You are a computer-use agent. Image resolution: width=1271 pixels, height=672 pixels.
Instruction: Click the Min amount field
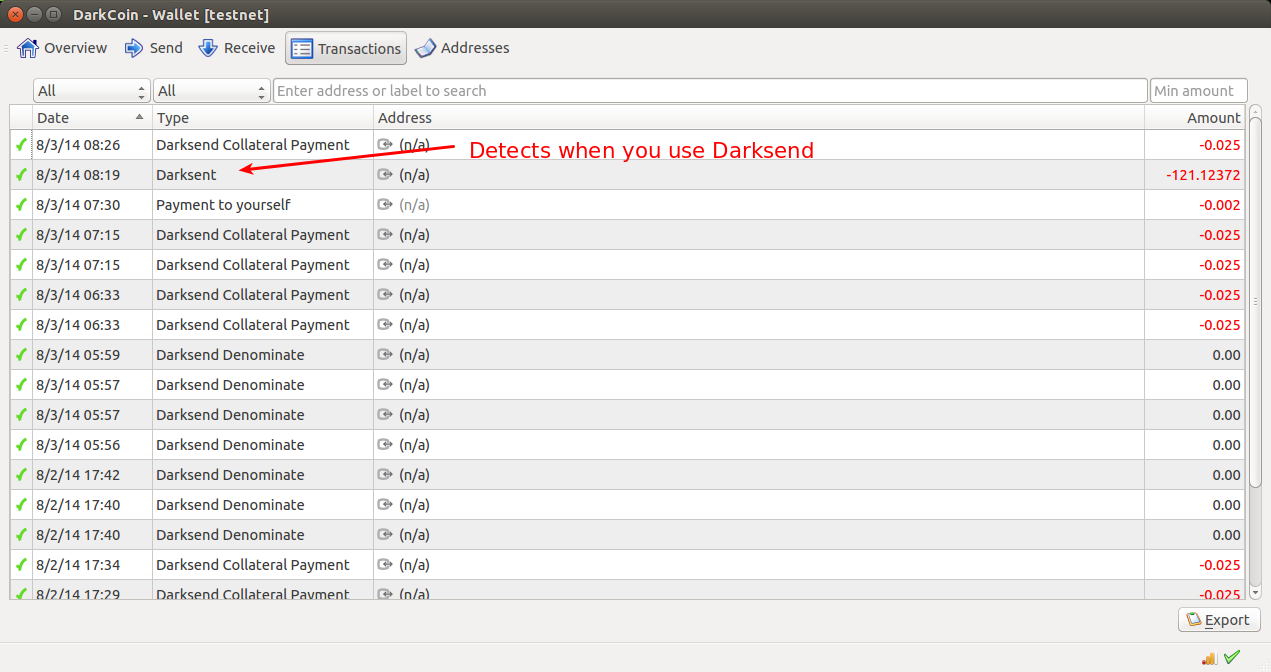click(1199, 91)
